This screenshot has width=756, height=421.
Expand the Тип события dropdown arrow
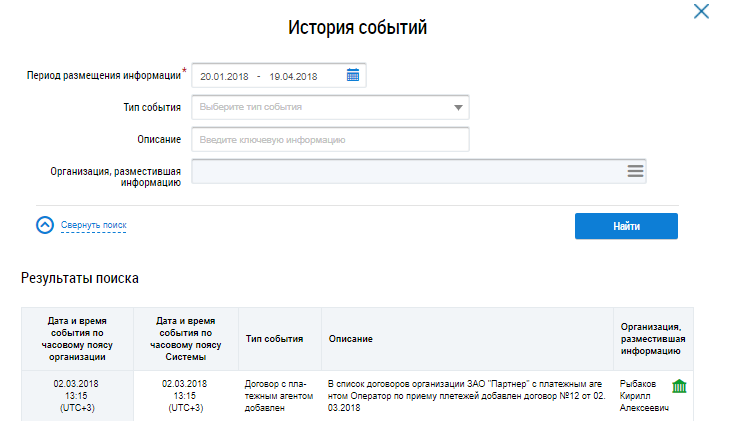(x=458, y=107)
